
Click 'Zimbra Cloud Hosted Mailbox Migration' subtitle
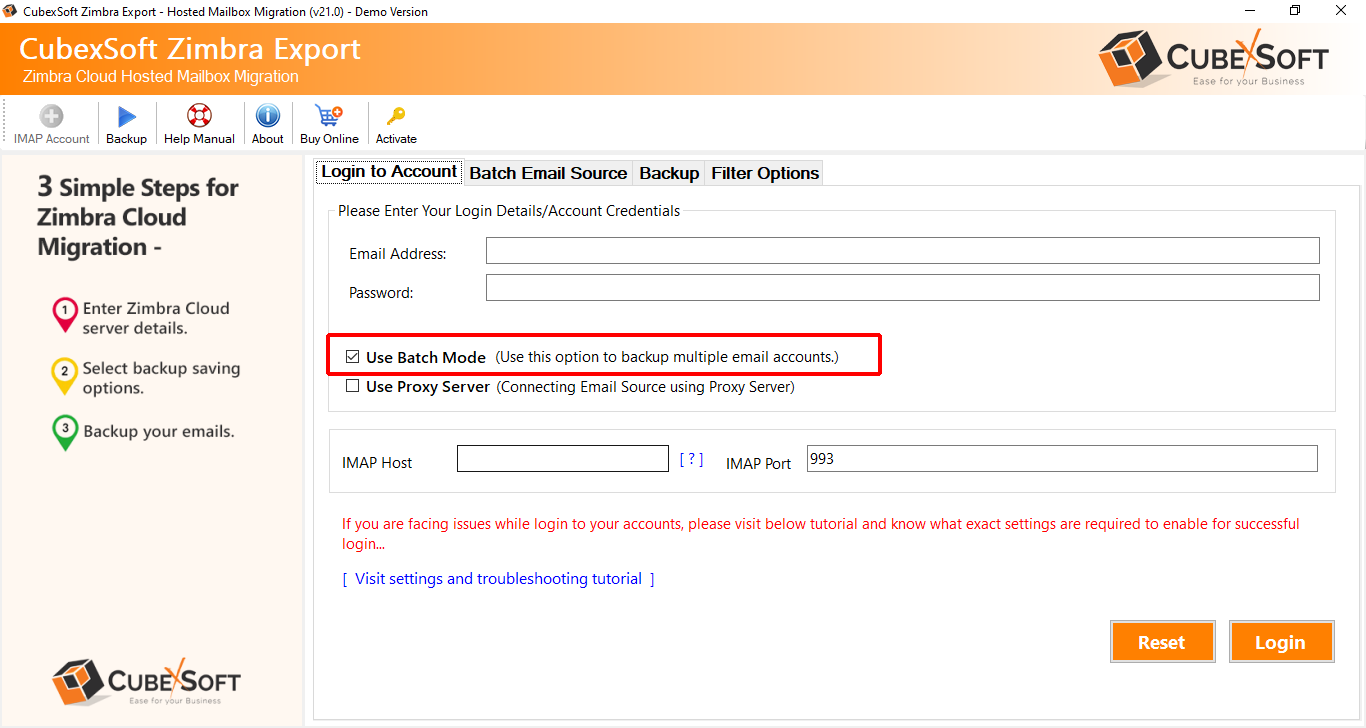tap(161, 77)
